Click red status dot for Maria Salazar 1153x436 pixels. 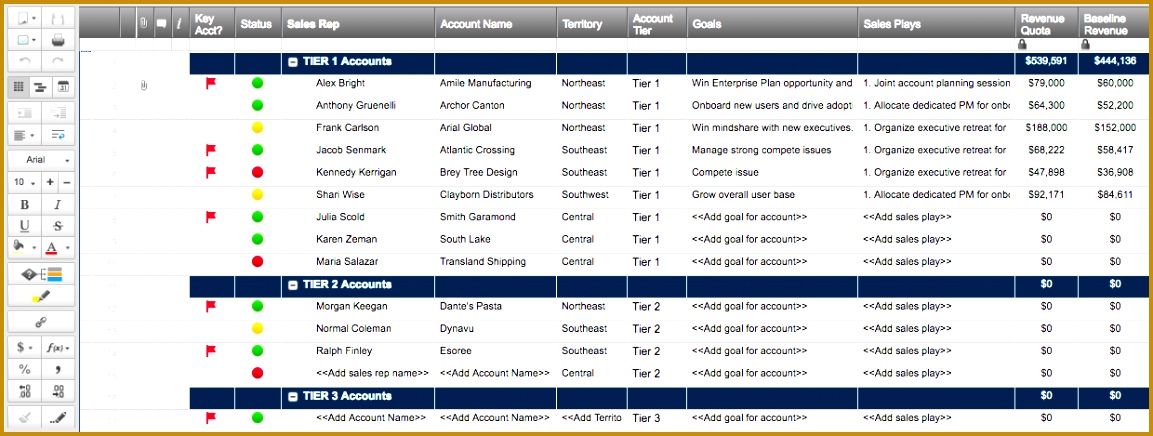tap(257, 262)
